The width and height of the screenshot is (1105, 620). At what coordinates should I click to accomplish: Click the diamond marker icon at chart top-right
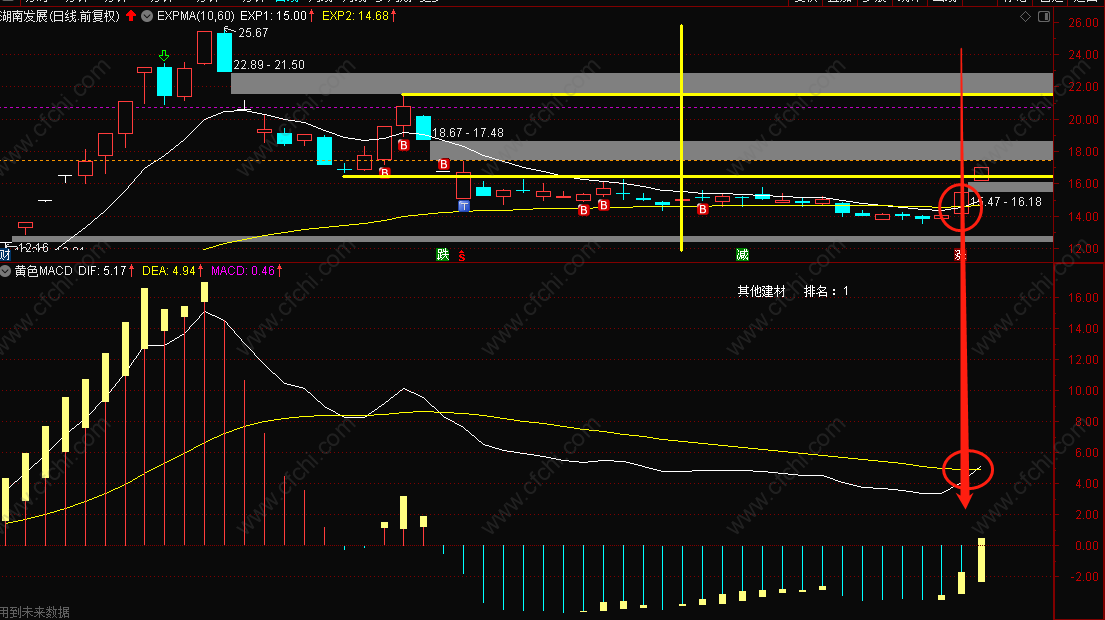(1025, 16)
